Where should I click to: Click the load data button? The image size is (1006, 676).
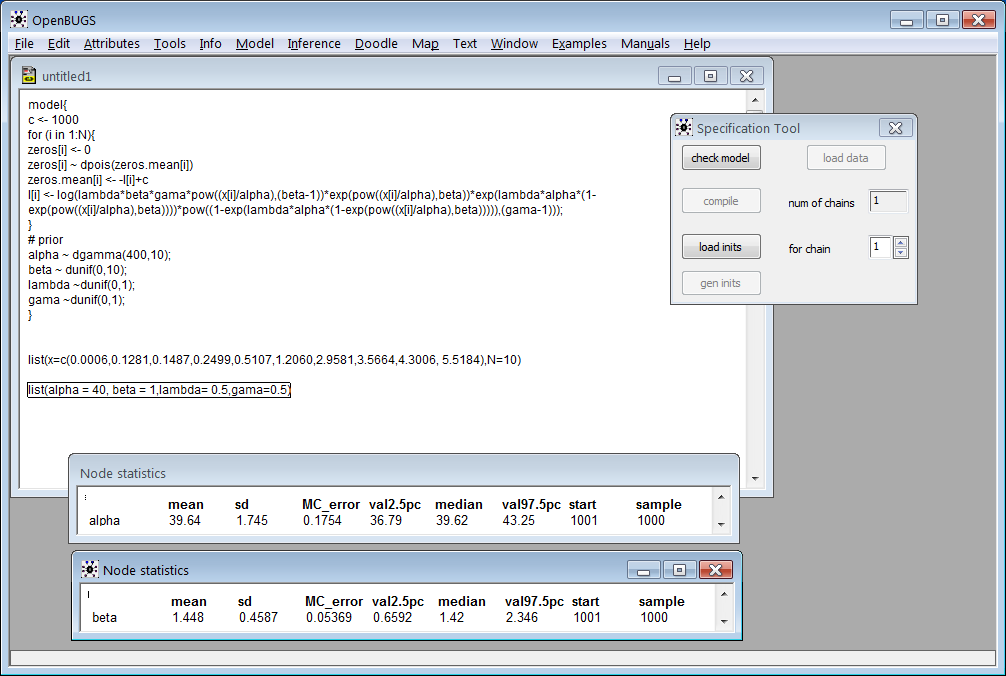[846, 158]
